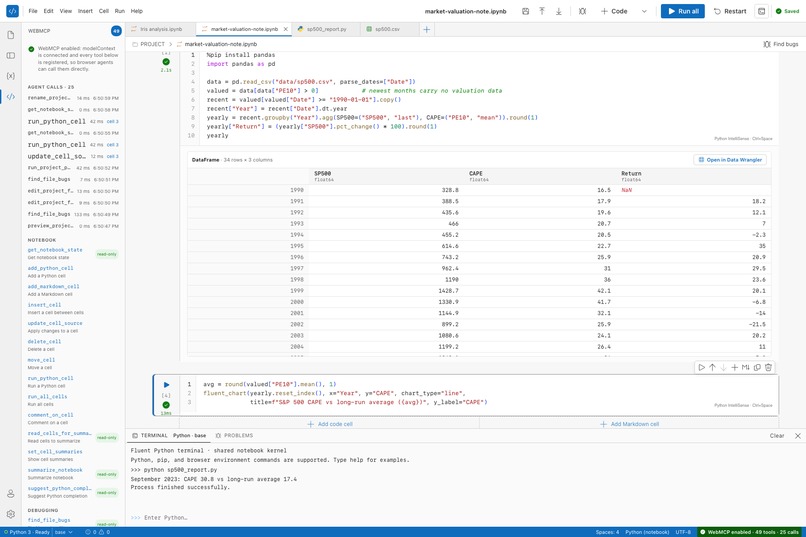The height and width of the screenshot is (537, 806).
Task: Switch to the Iris analysis.ipynb tab
Action: (x=161, y=29)
